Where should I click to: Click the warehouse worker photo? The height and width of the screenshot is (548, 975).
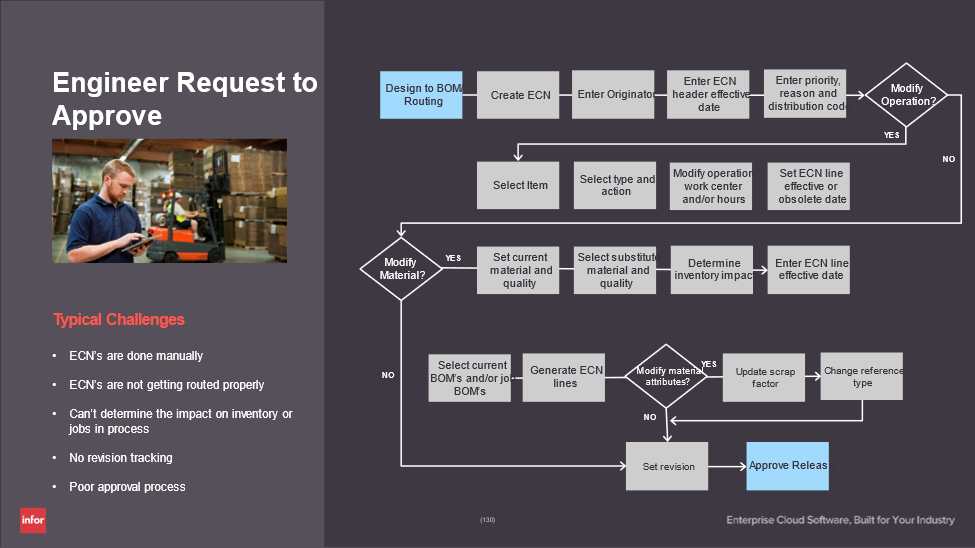(169, 201)
